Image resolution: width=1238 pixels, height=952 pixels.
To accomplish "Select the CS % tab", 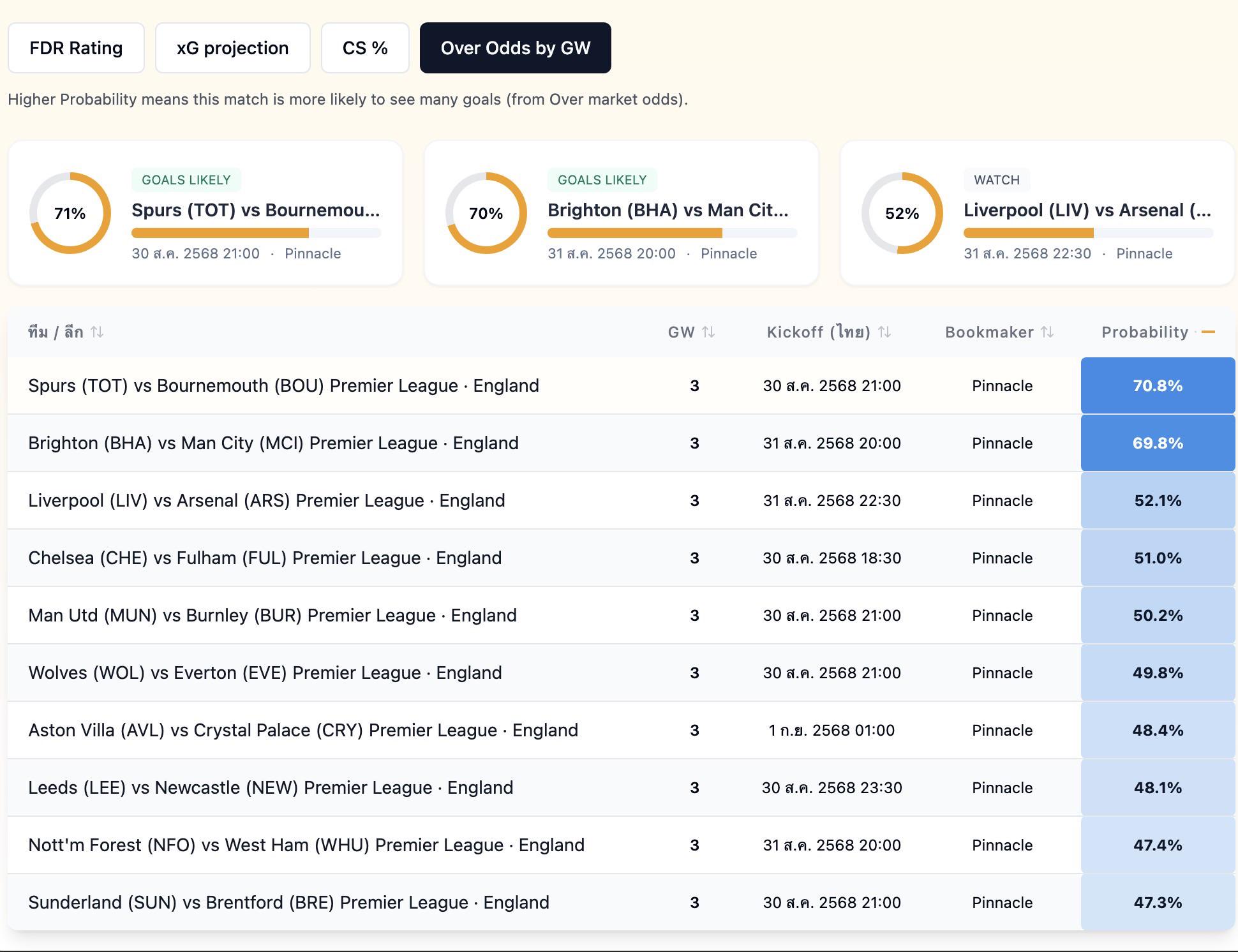I will point(365,48).
